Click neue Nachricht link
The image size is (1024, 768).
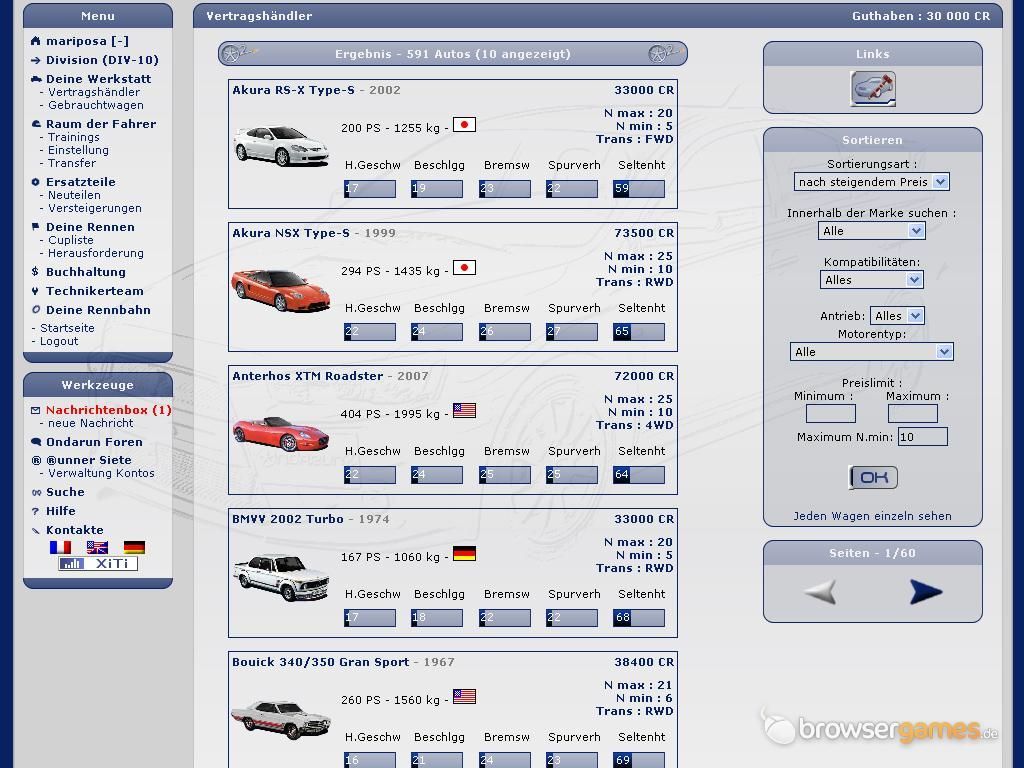pyautogui.click(x=91, y=423)
